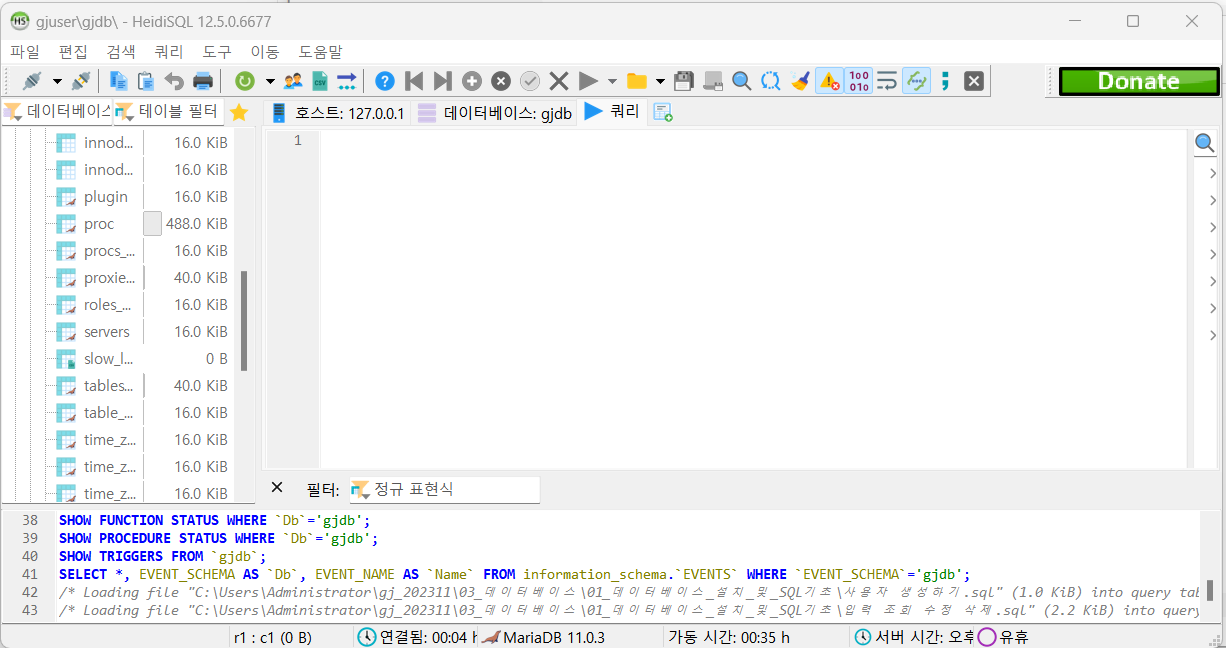
Task: Open dropdown arrow next to folder icon
Action: [x=660, y=81]
